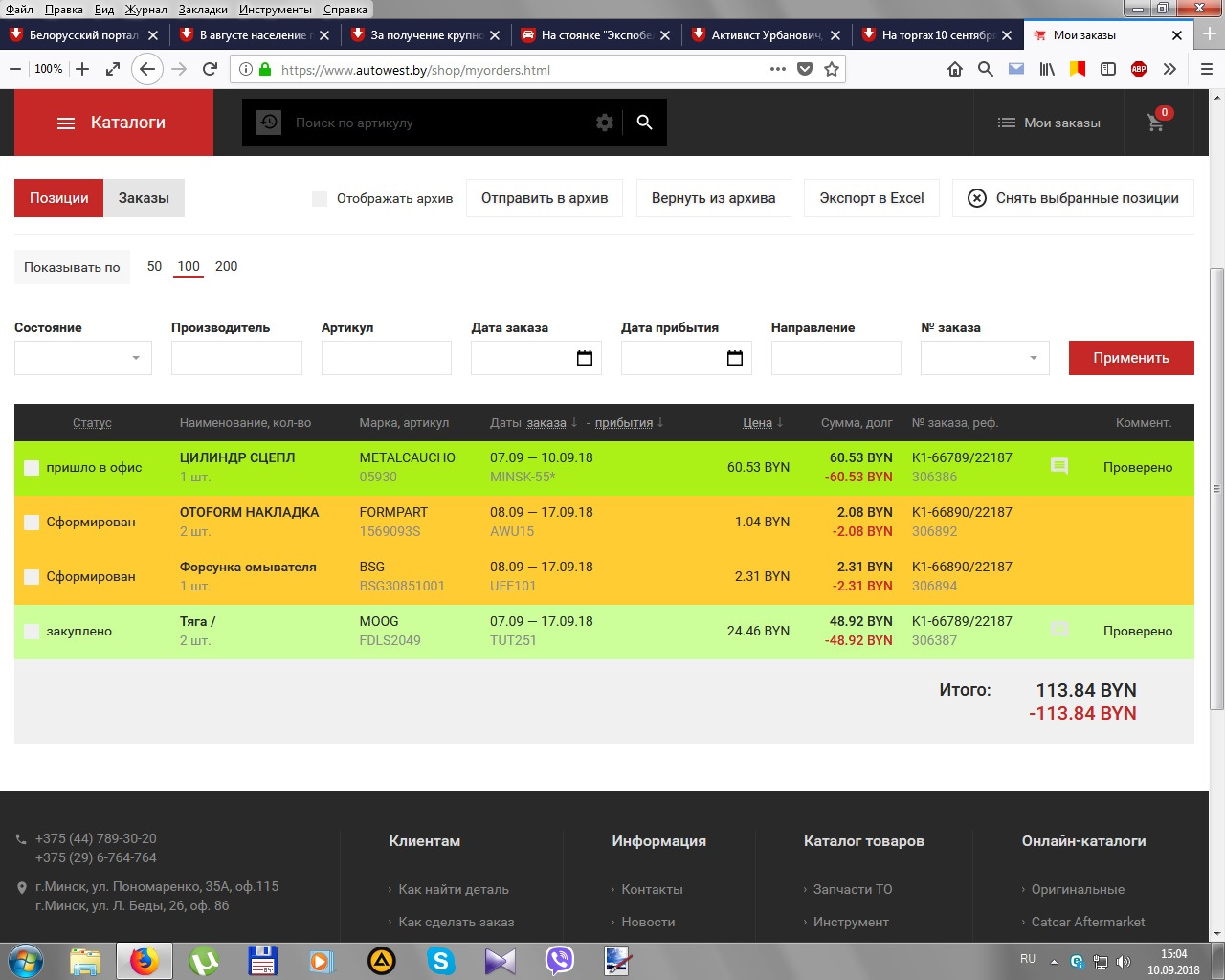Click the faded comment icon in Тяга row
This screenshot has height=980, width=1225.
pos(1059,629)
